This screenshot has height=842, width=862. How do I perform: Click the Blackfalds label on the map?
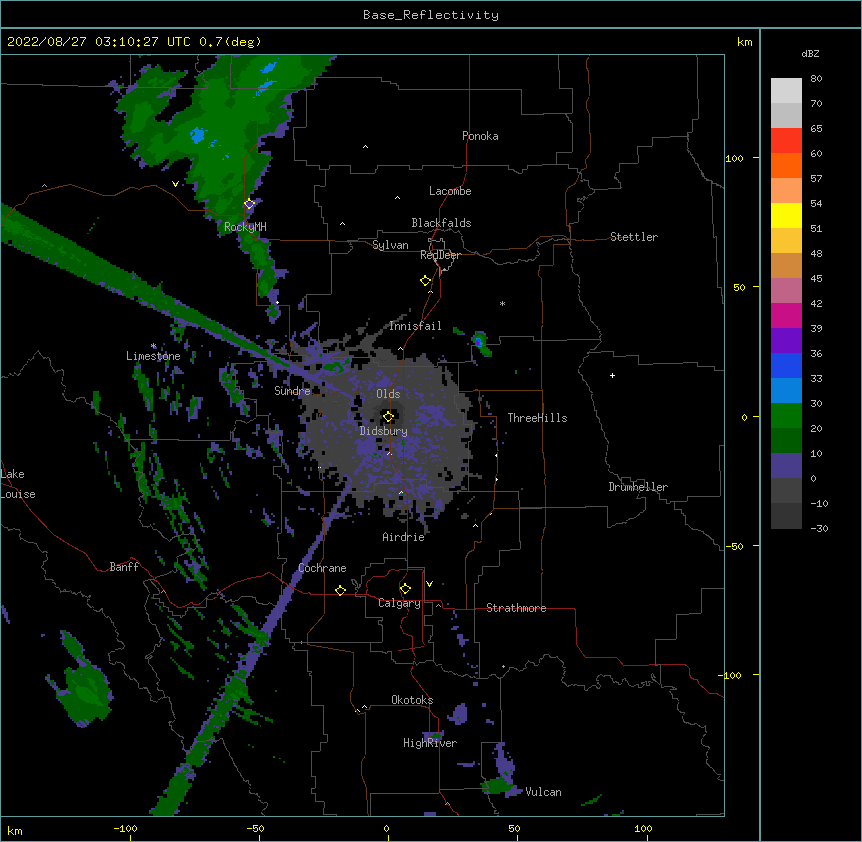click(x=441, y=223)
